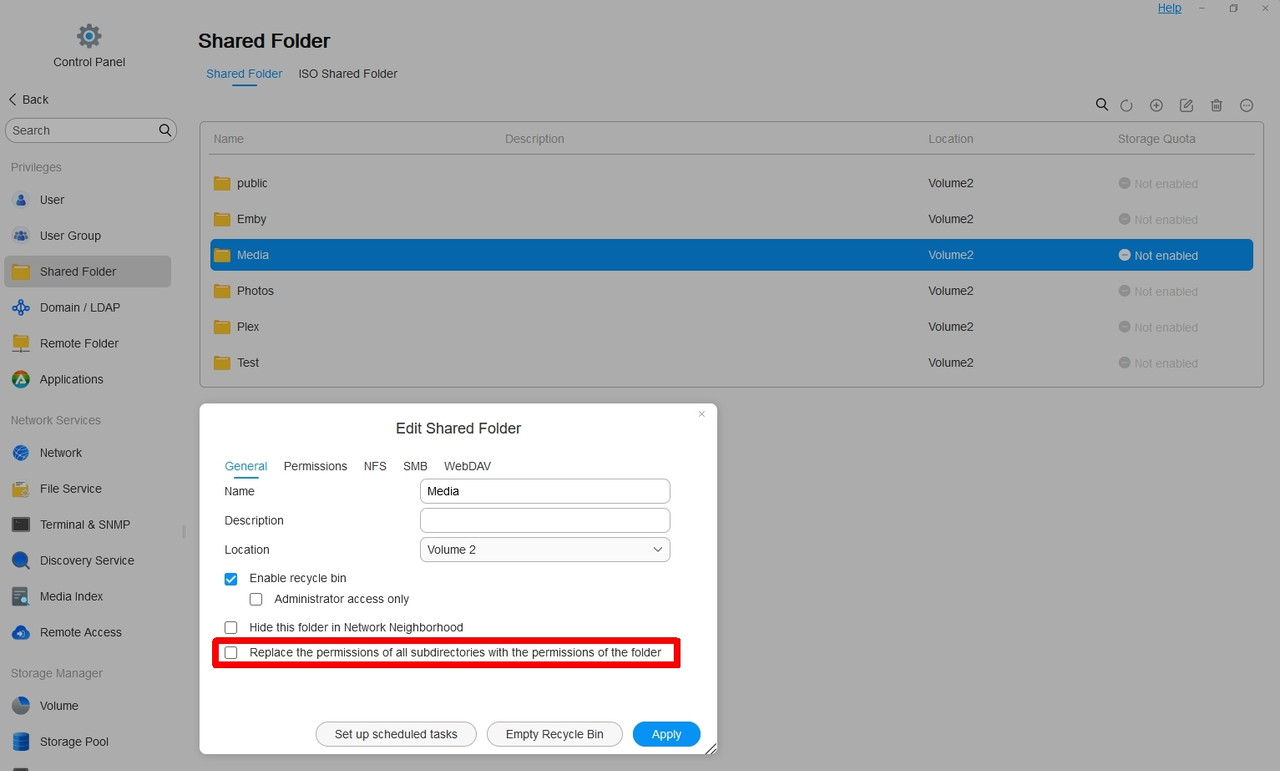Screen dimensions: 1280x771
Task: Open the Network globe icon
Action: [21, 453]
